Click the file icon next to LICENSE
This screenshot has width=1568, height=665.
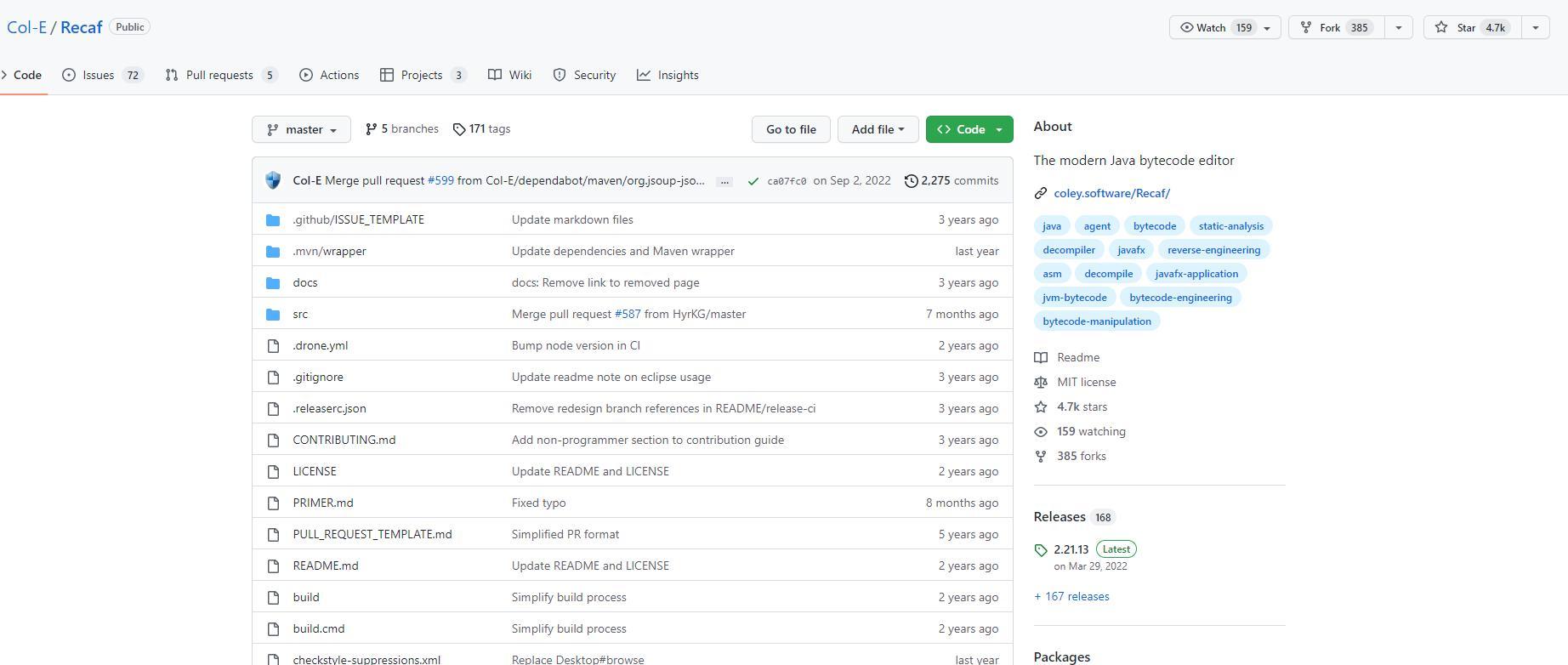point(273,472)
